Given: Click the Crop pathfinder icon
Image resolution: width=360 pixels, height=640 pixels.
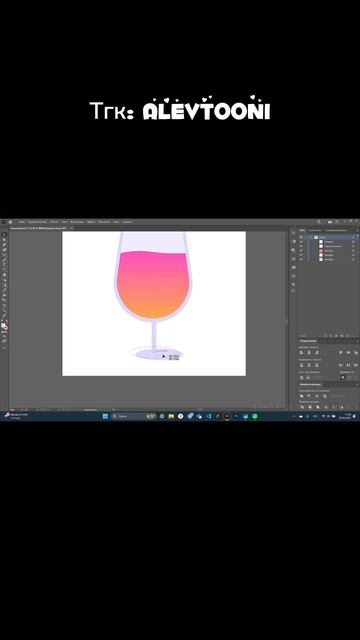Looking at the screenshot, I should 326,407.
